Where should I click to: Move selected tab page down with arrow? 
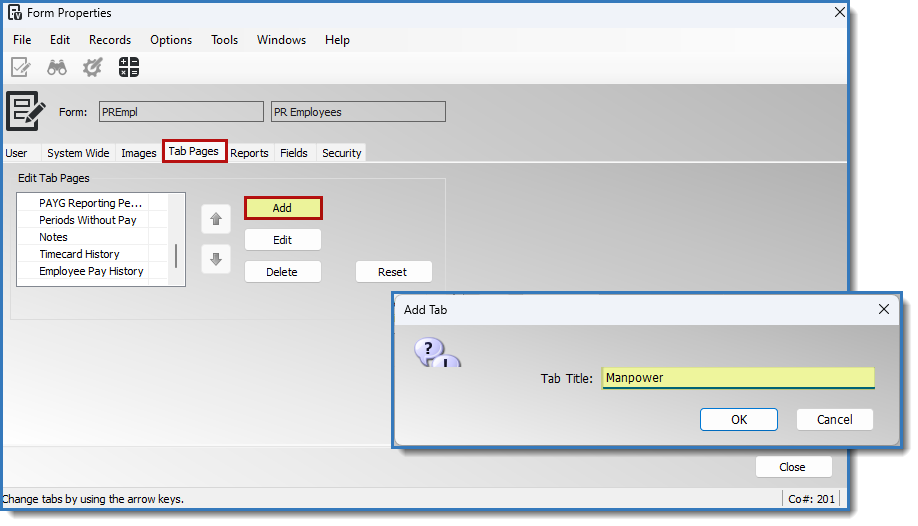216,259
